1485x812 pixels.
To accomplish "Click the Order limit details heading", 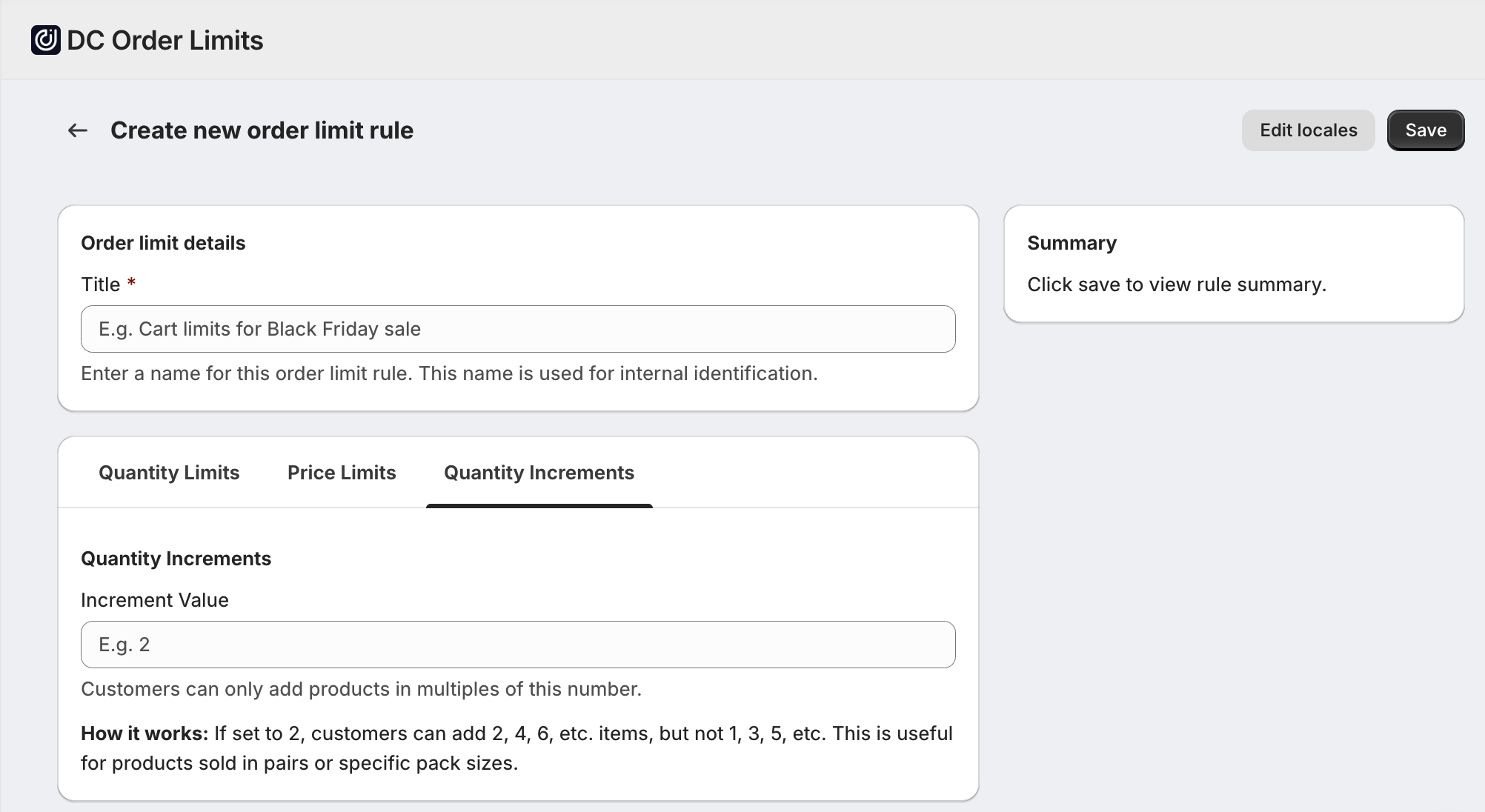I will pyautogui.click(x=163, y=243).
